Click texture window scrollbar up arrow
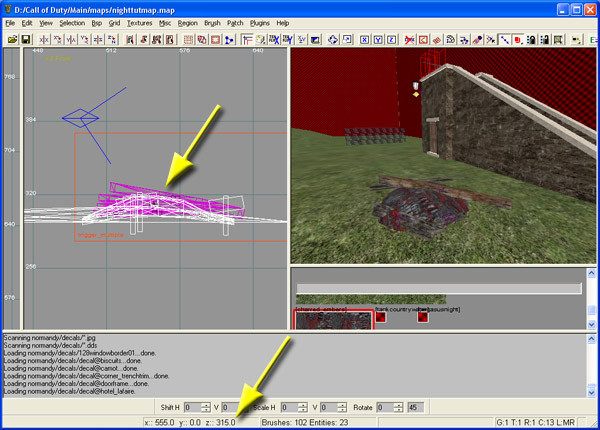 pyautogui.click(x=591, y=273)
